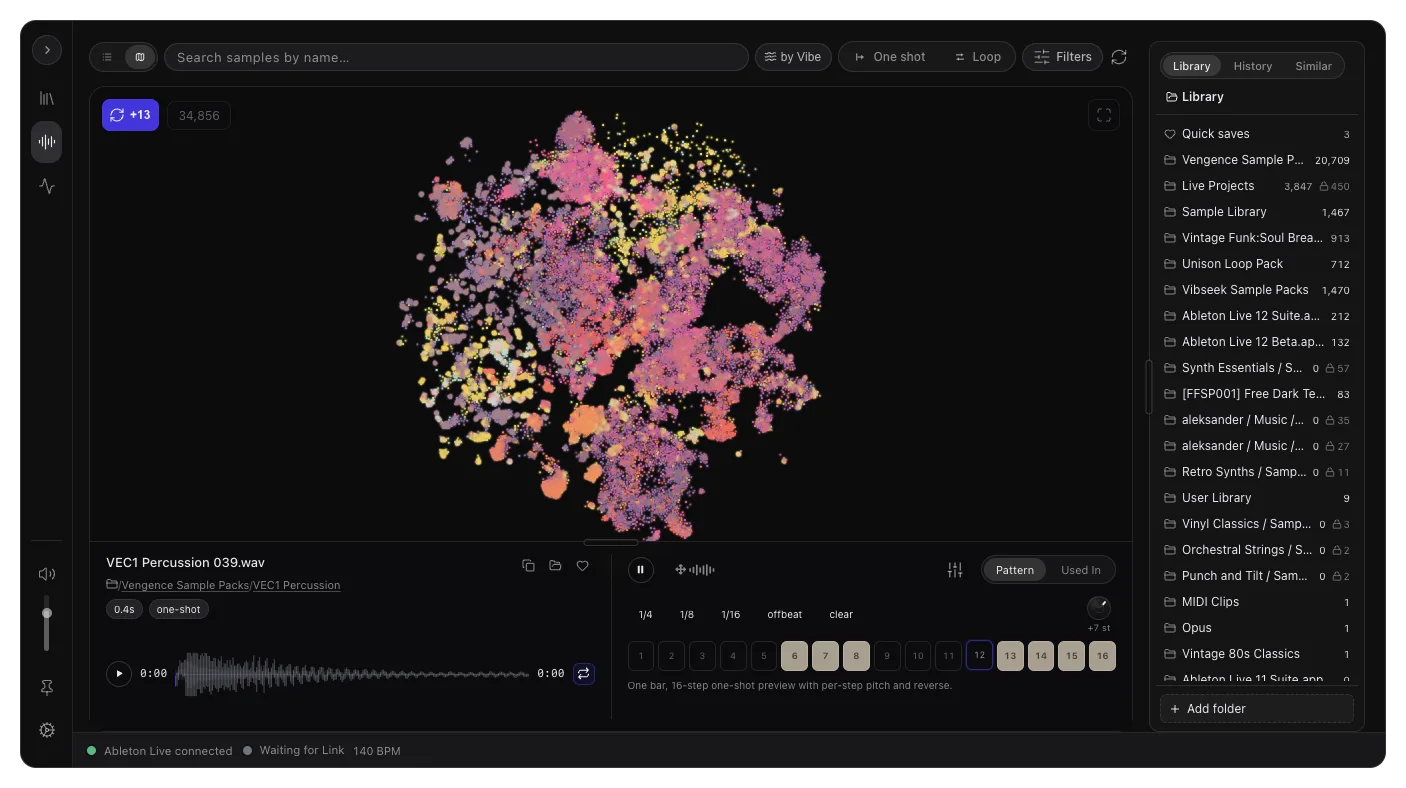Filter to Loop samples
Screen dimensions: 1406x788
[977, 57]
